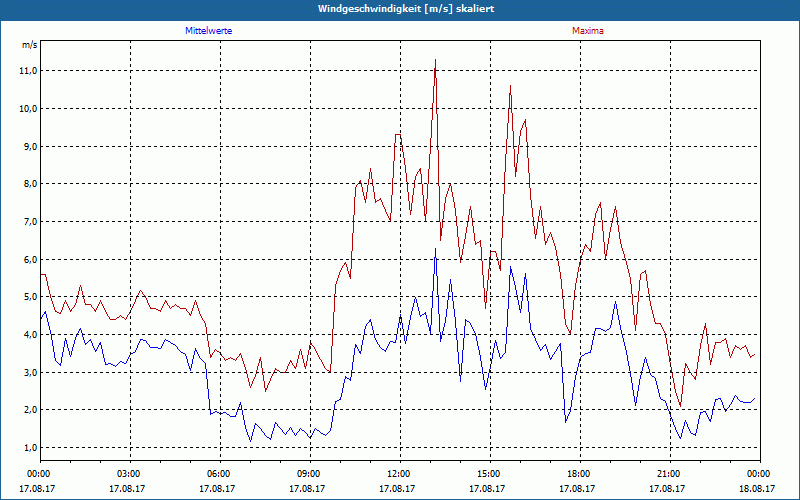The height and width of the screenshot is (500, 800).
Task: Click the 12:00 time axis label
Action: 401,474
